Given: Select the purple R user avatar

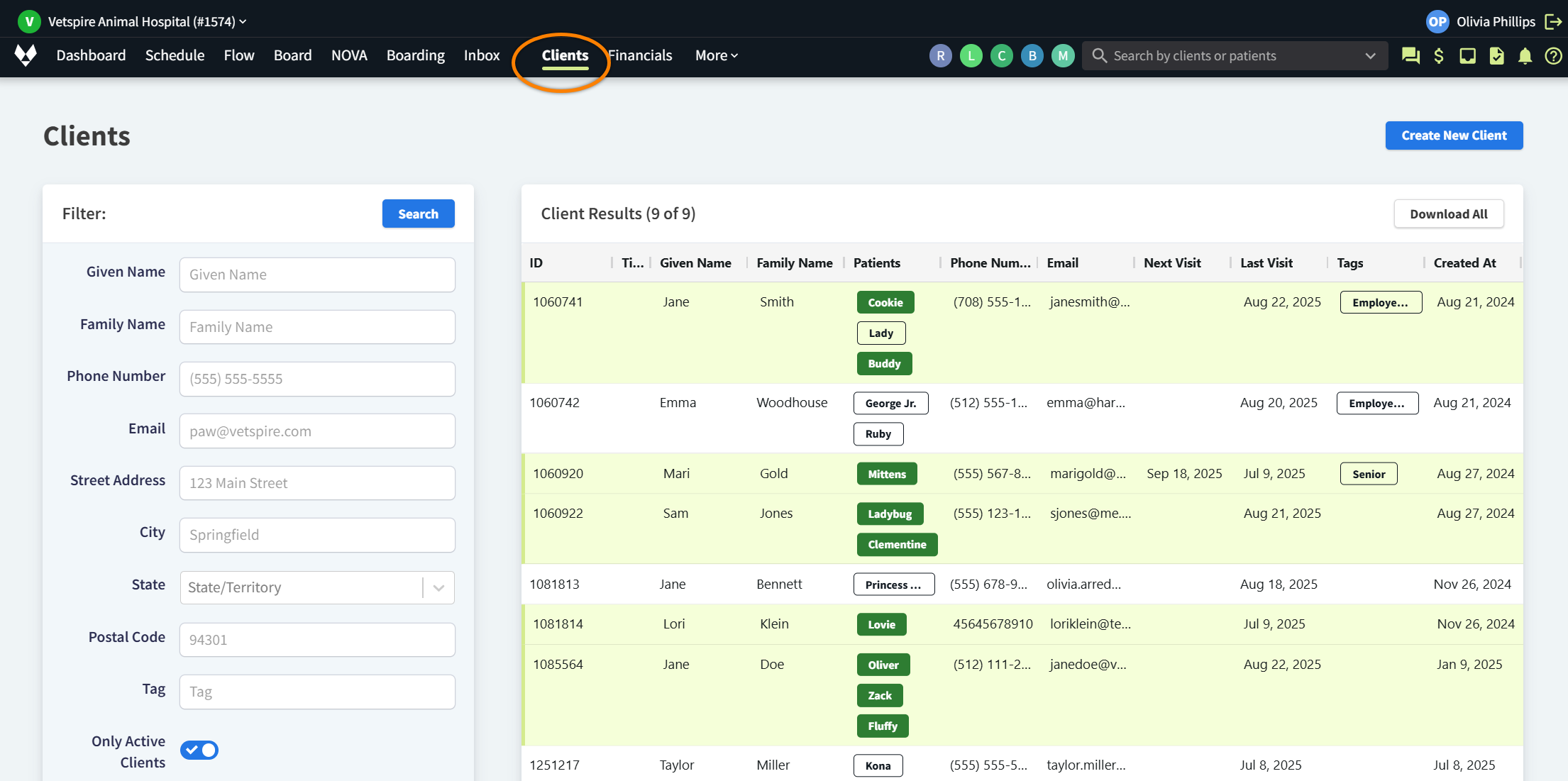Looking at the screenshot, I should click(x=940, y=55).
